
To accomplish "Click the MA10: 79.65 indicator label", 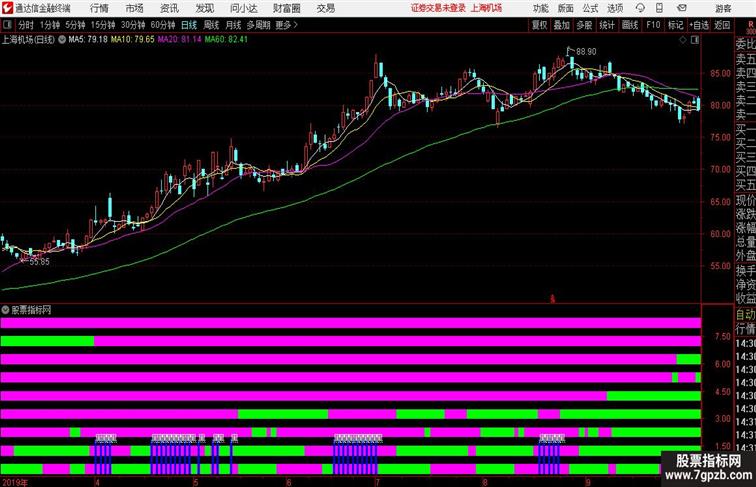I will click(133, 40).
